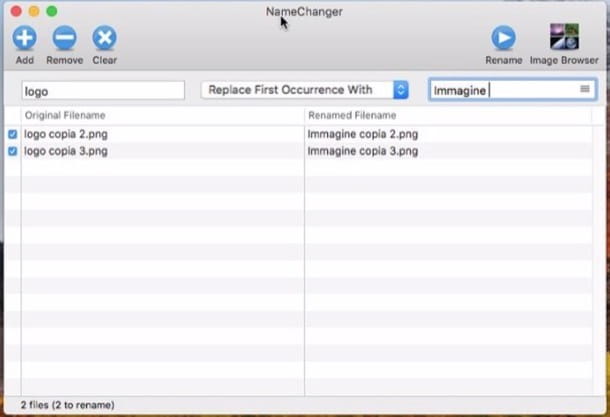Uncheck the logo copia 2.png checkbox
This screenshot has width=610, height=417.
coord(12,134)
